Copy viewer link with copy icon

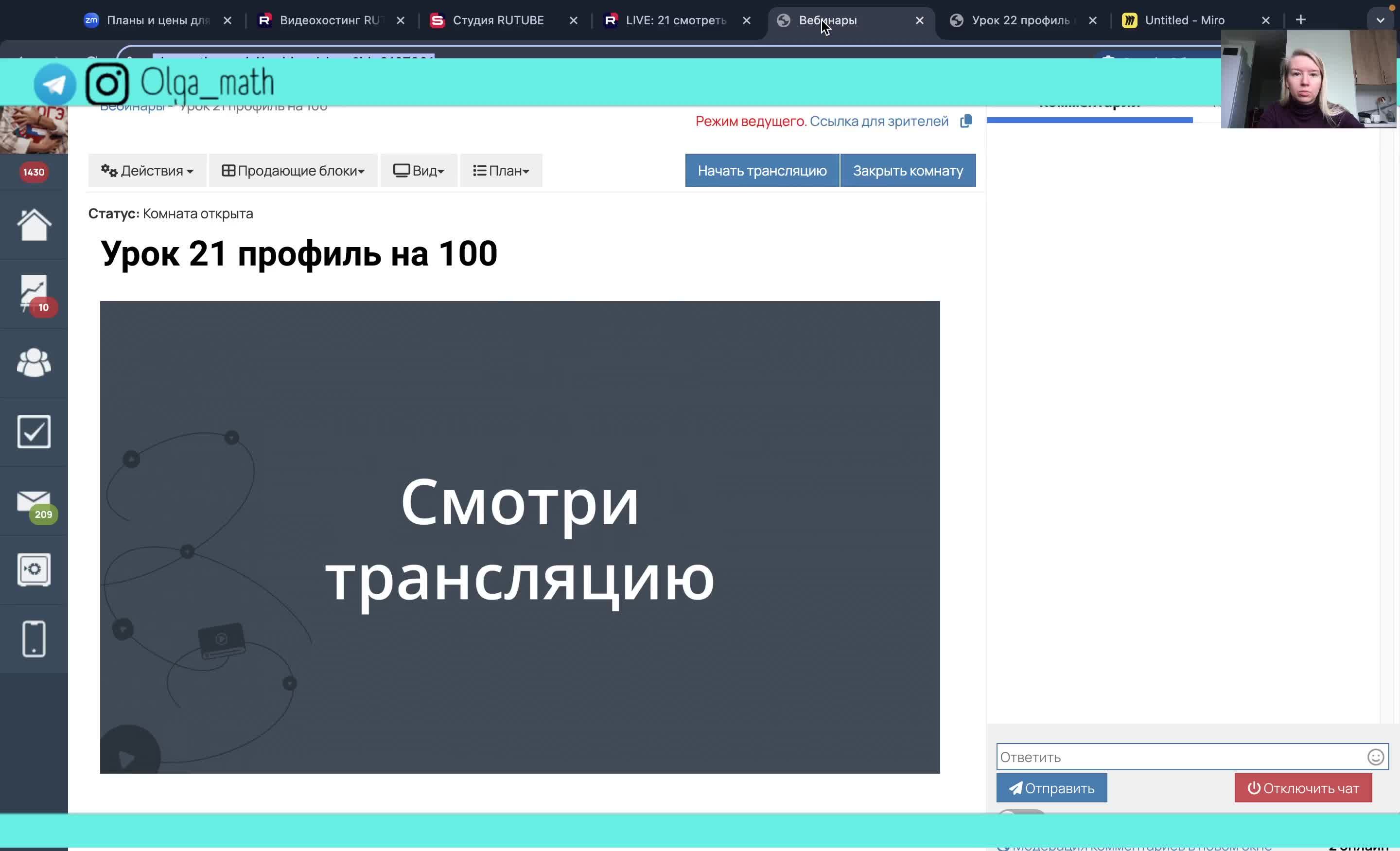point(966,121)
